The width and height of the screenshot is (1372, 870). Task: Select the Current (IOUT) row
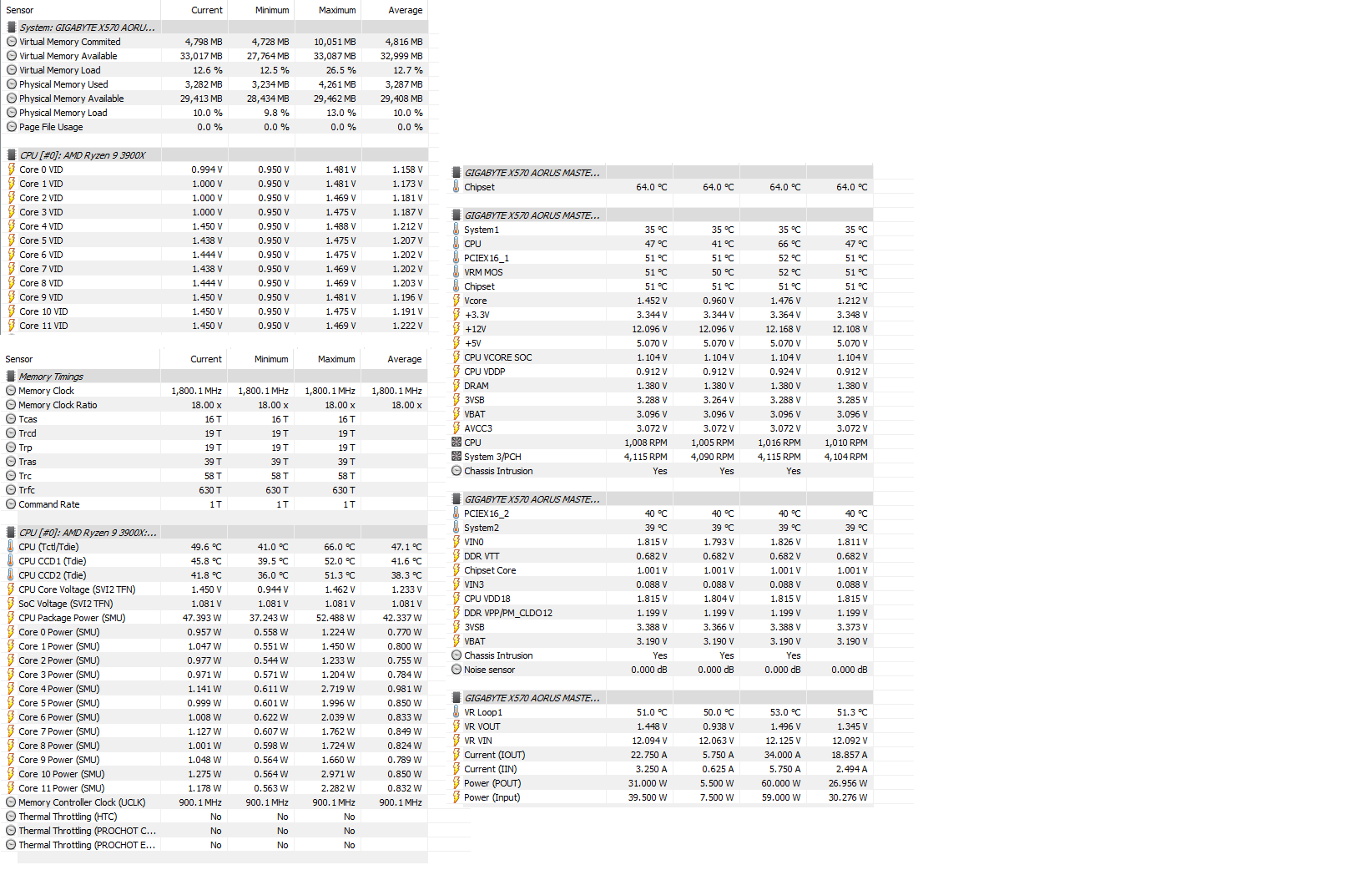coord(662,755)
